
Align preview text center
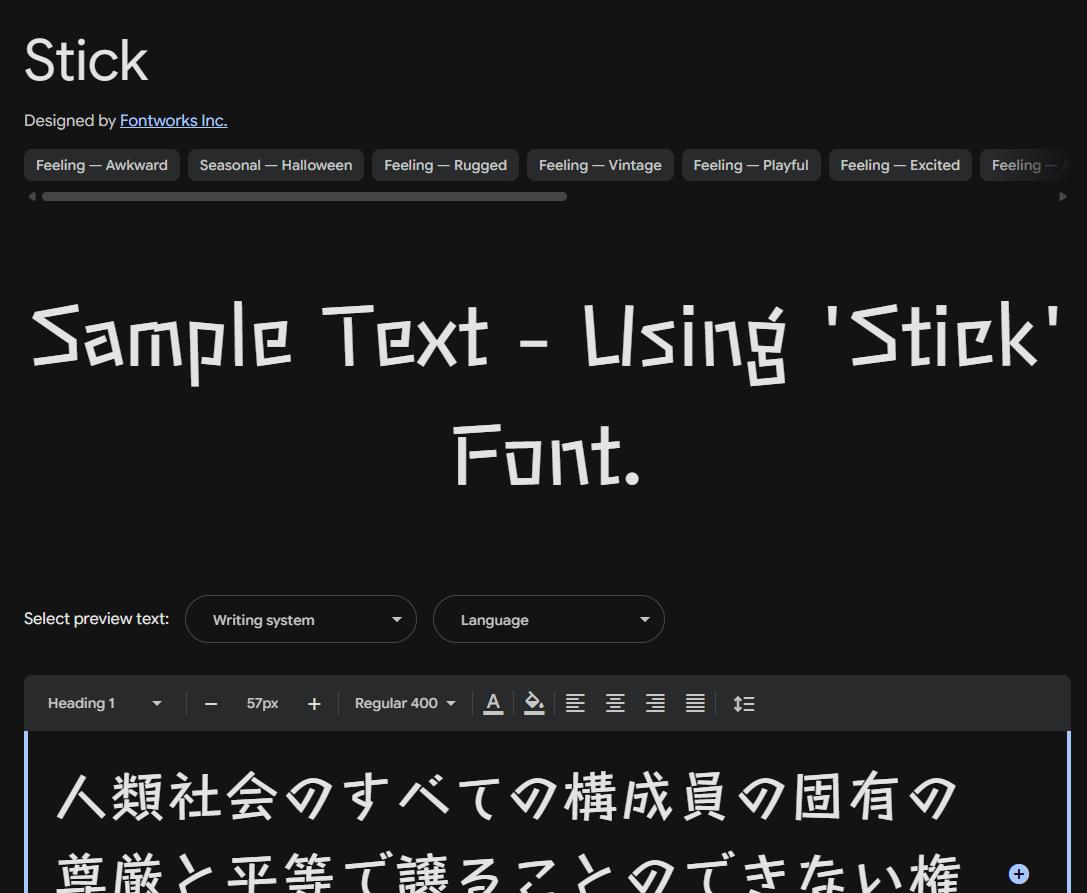pos(615,703)
